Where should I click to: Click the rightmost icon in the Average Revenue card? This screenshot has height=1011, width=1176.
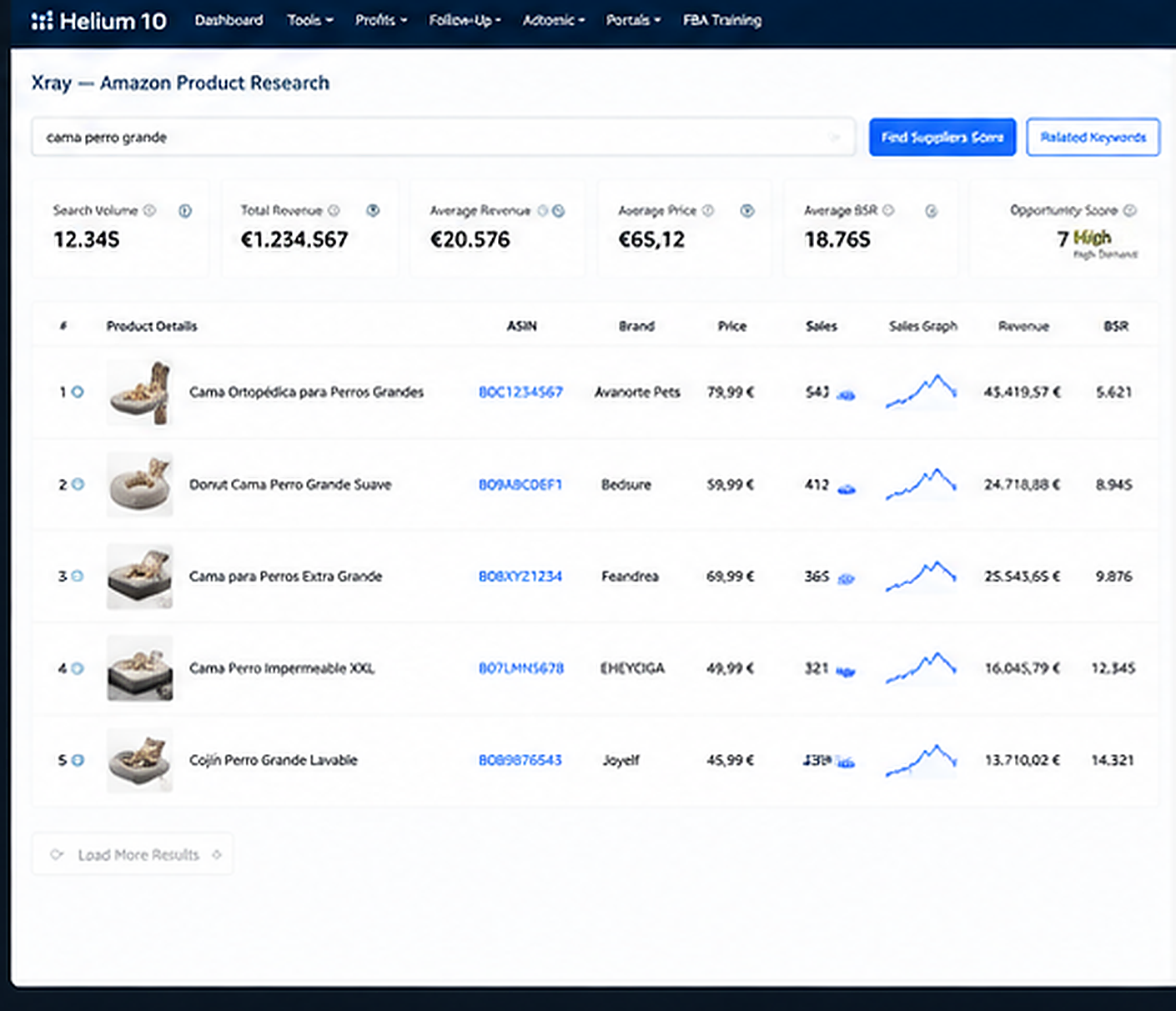tap(559, 211)
